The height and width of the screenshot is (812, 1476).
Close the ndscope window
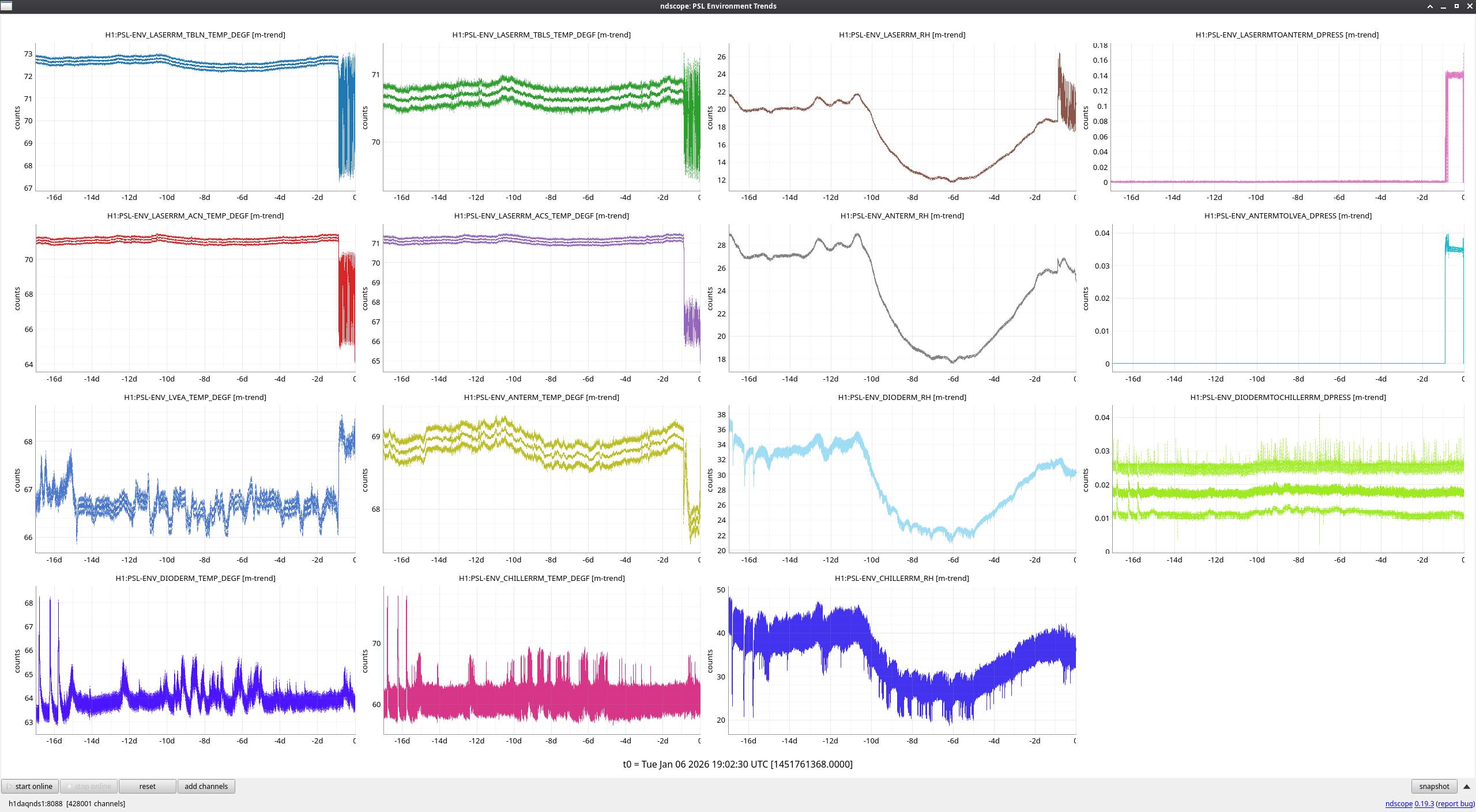(1470, 6)
